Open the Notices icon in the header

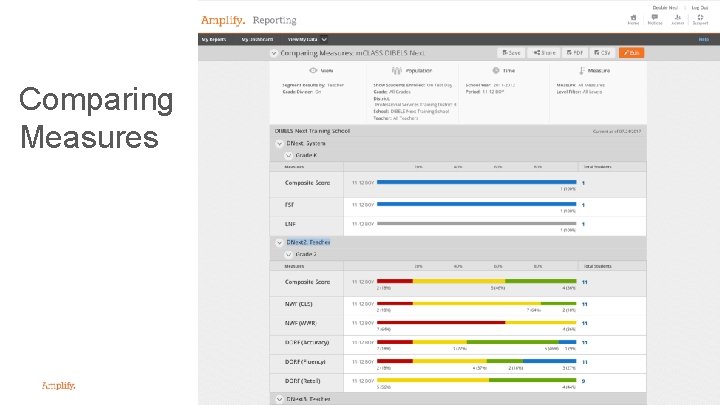[655, 19]
